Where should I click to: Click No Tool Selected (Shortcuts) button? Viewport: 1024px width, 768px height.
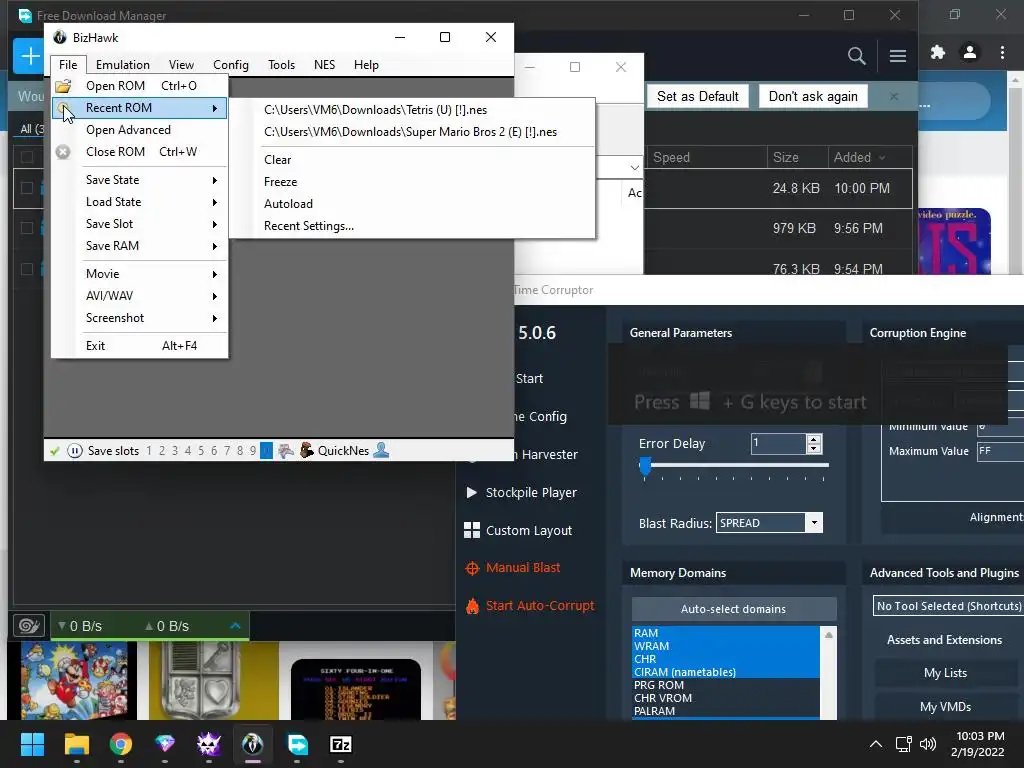948,606
